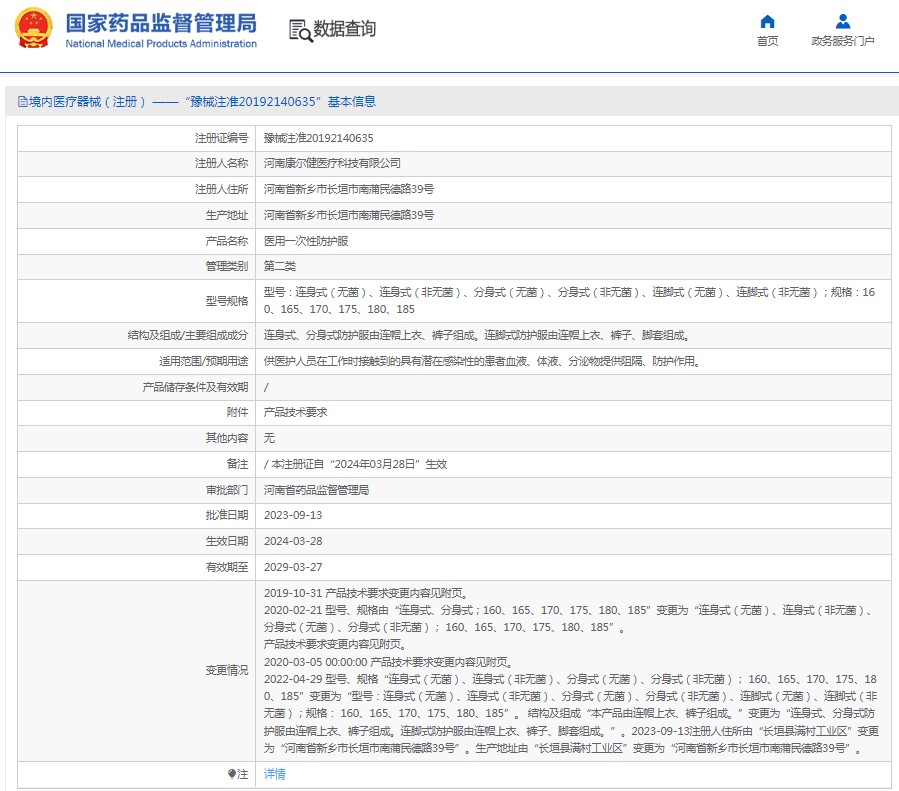This screenshot has height=791, width=899.
Task: Click the 备注 label
Action: tap(237, 464)
